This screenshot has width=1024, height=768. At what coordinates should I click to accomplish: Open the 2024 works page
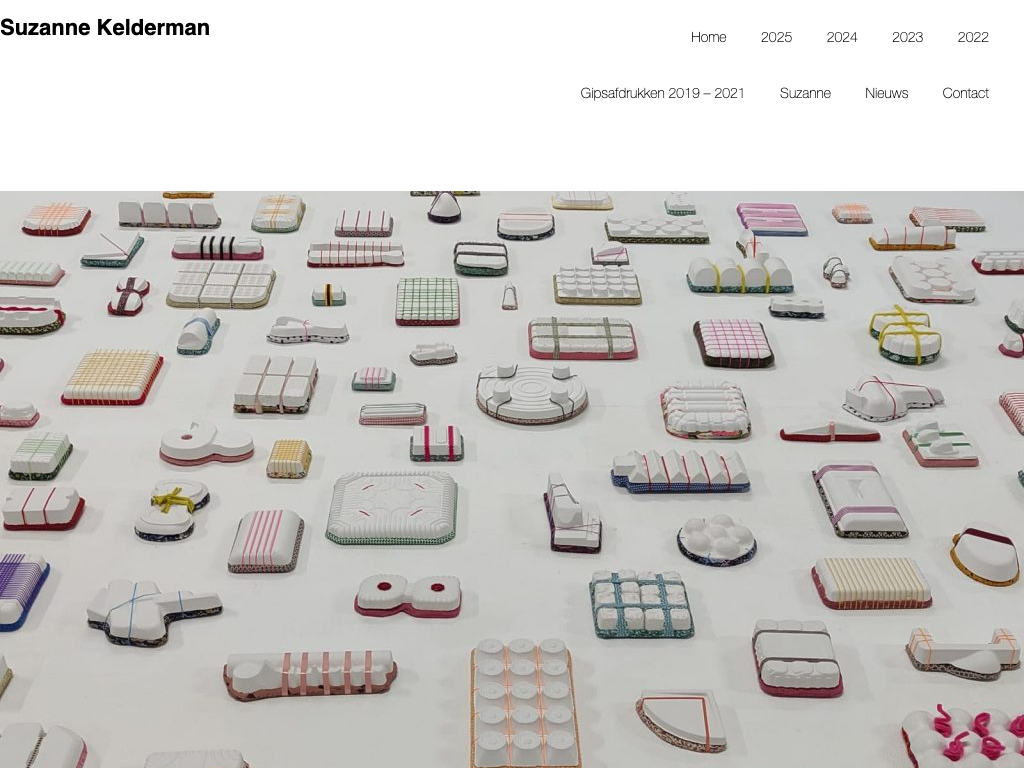pyautogui.click(x=841, y=37)
